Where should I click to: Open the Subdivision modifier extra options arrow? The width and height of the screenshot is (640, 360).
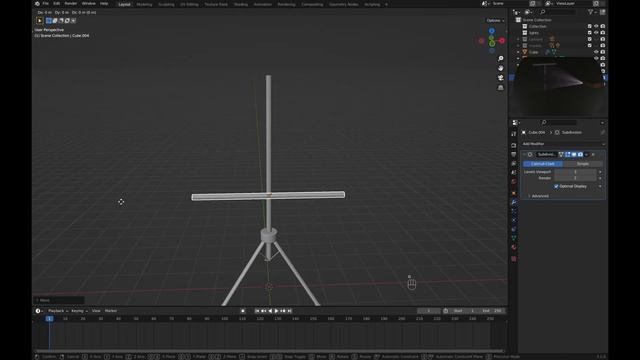(587, 155)
